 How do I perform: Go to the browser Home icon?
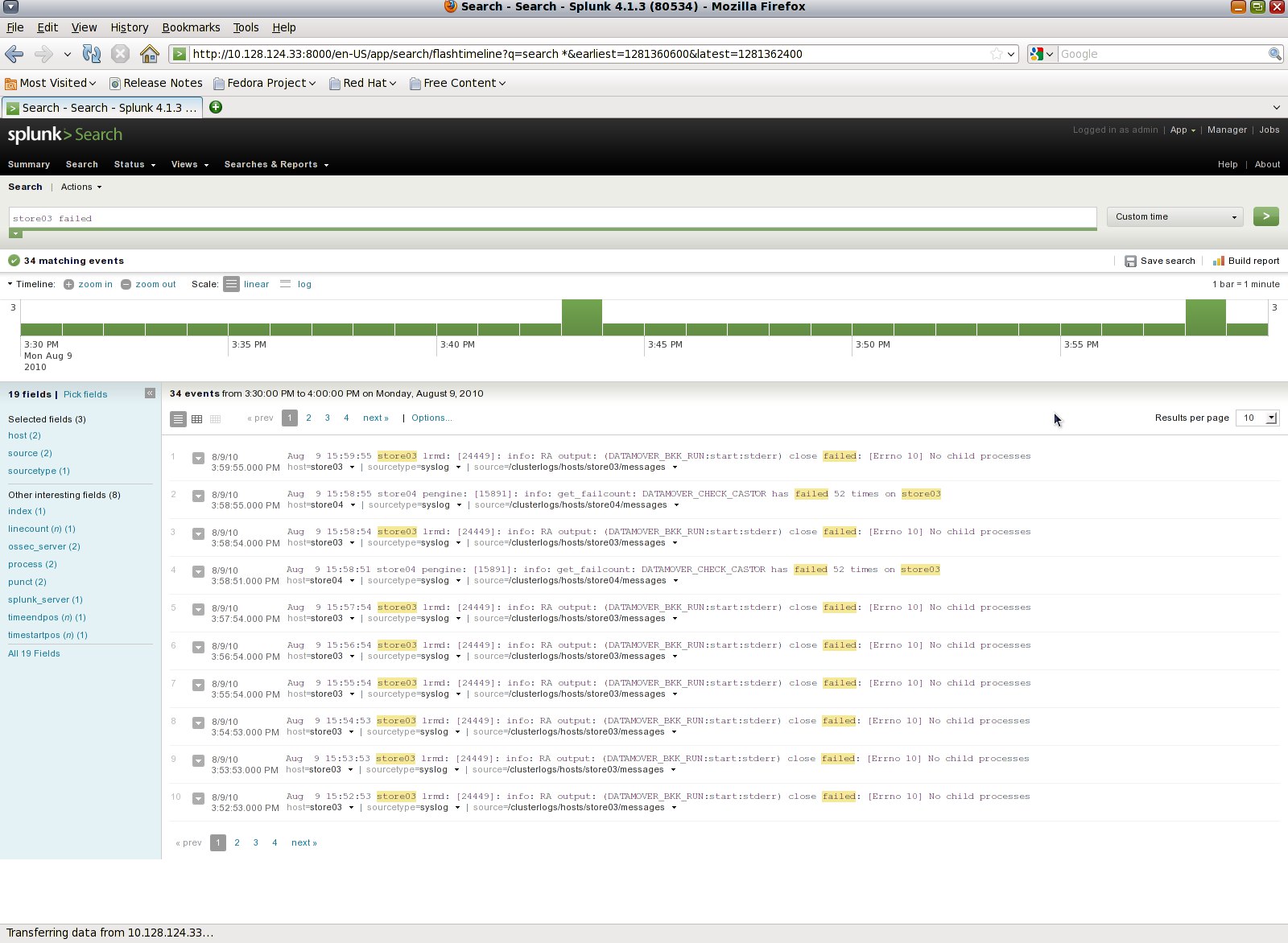pos(149,54)
